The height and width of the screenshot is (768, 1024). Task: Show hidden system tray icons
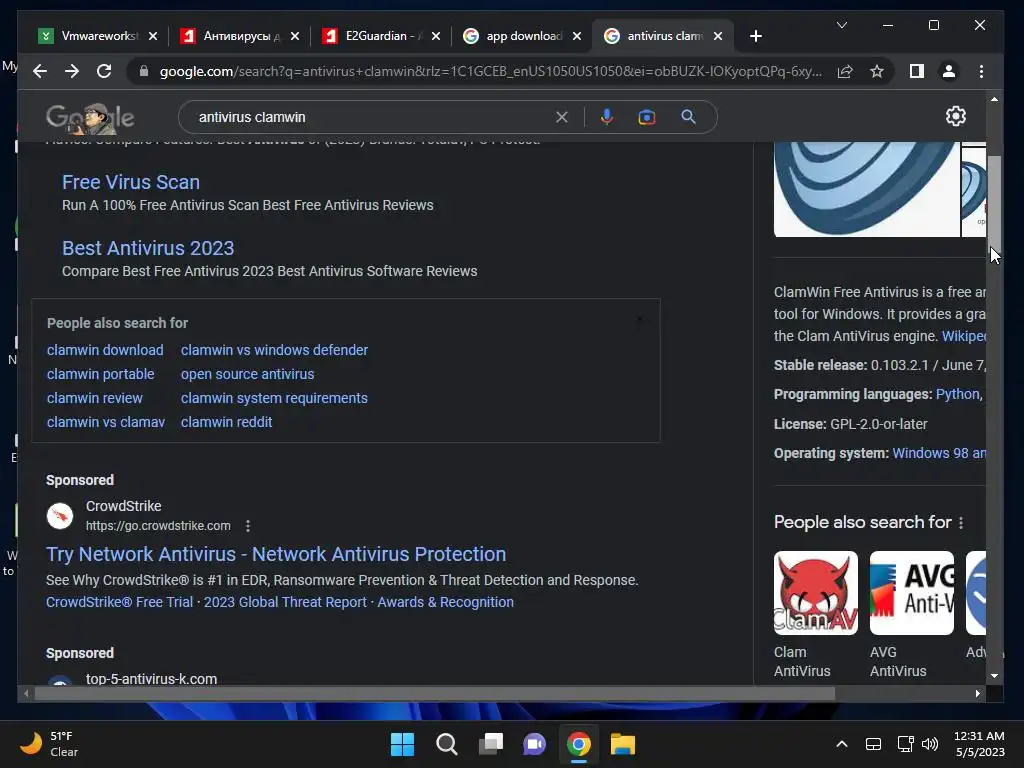pos(842,744)
